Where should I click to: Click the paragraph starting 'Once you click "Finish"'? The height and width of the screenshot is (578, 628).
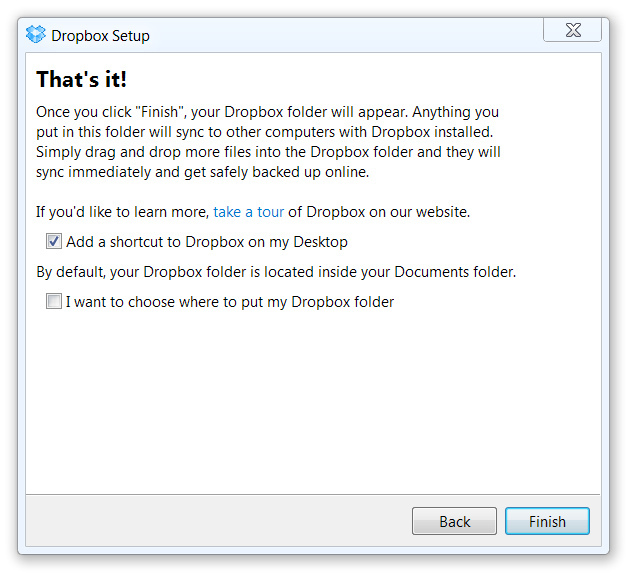(x=268, y=142)
